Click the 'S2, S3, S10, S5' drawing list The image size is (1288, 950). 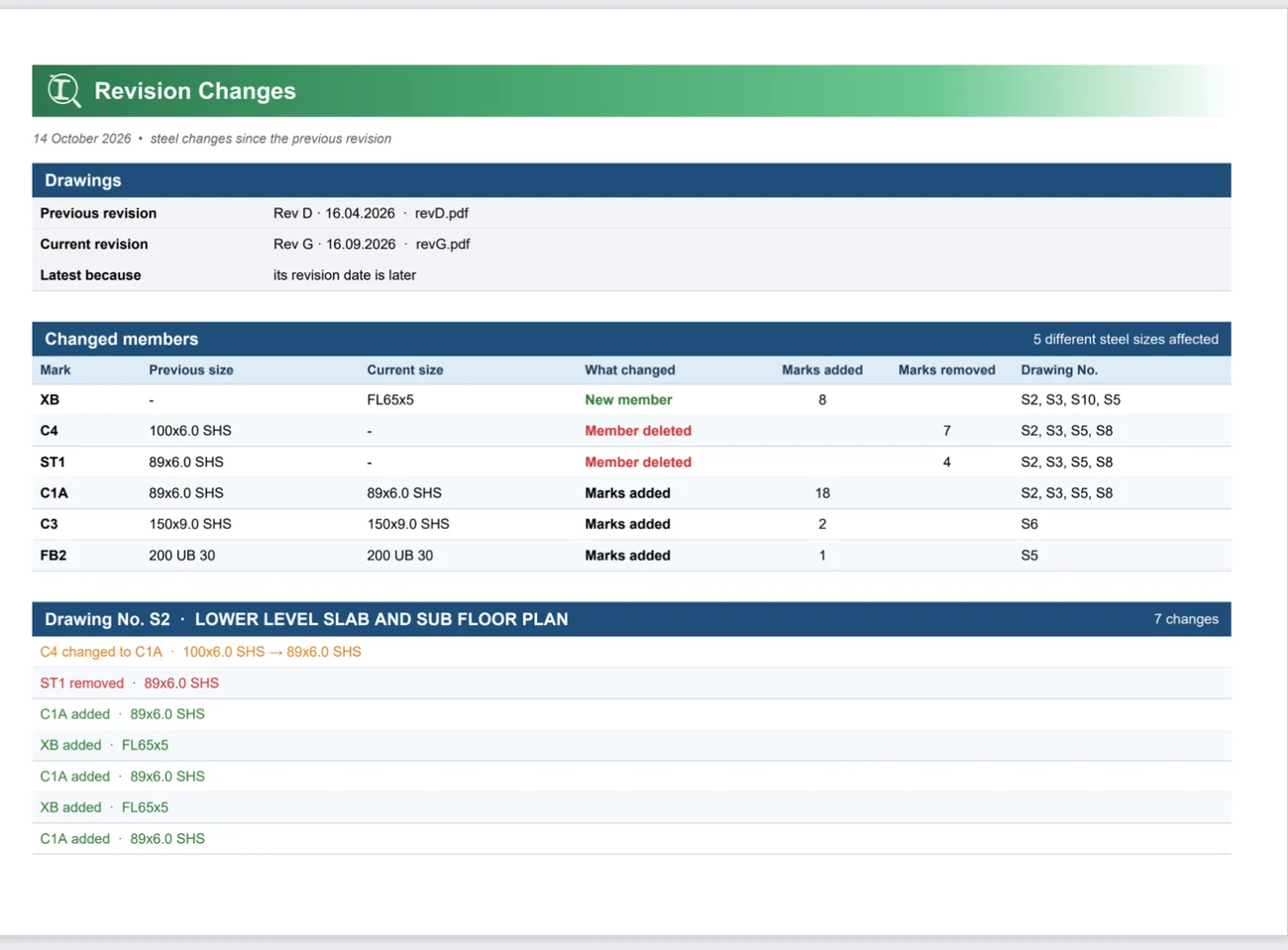point(1071,400)
